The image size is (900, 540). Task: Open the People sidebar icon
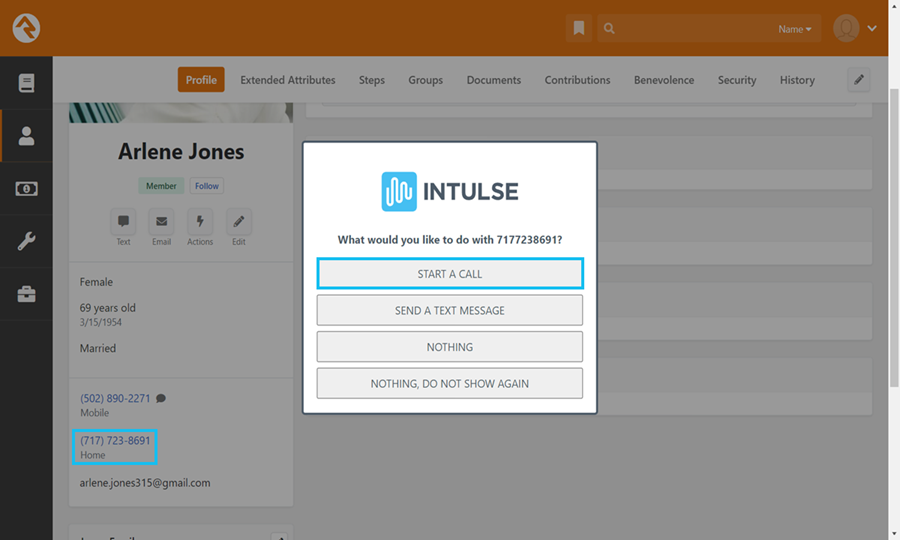26,136
